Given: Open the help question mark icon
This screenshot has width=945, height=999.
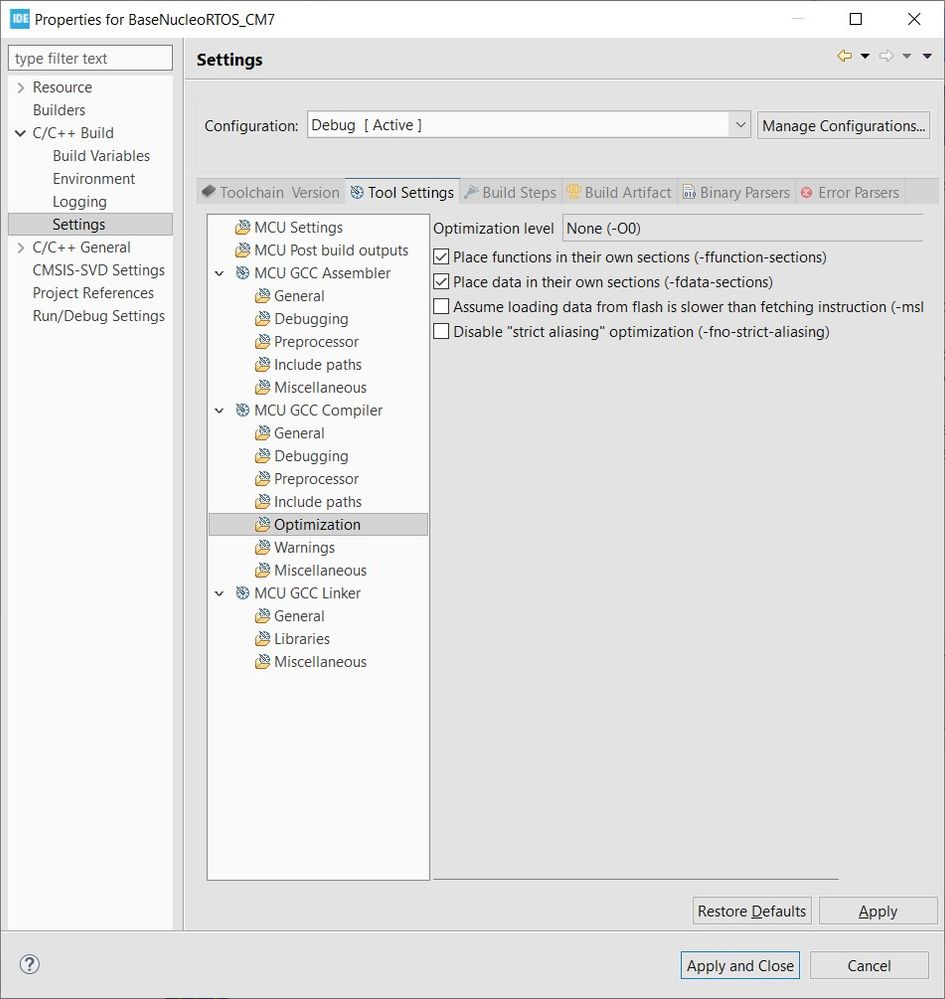Looking at the screenshot, I should [30, 964].
